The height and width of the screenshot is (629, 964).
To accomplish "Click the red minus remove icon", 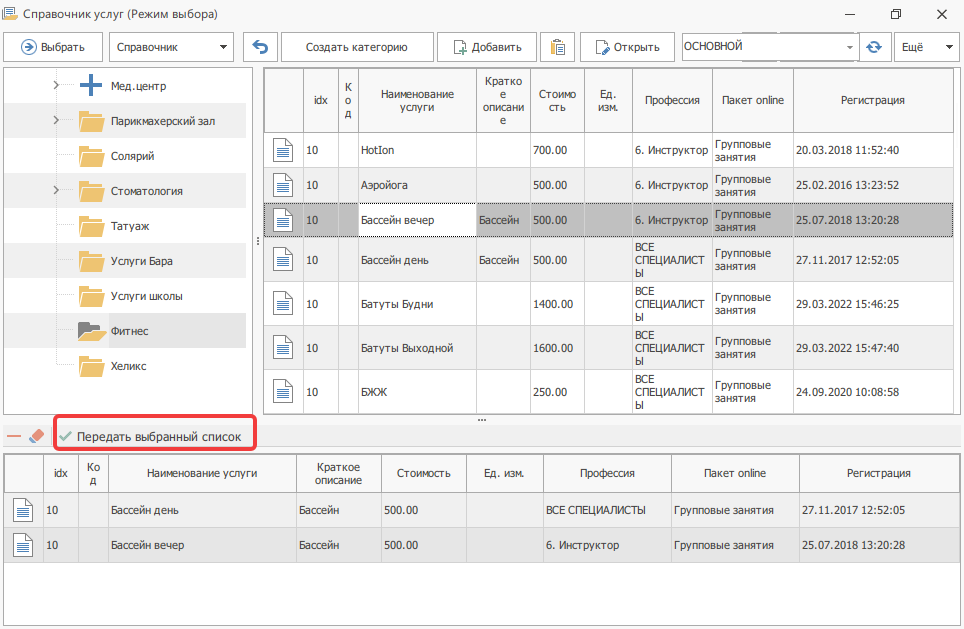I will [14, 437].
